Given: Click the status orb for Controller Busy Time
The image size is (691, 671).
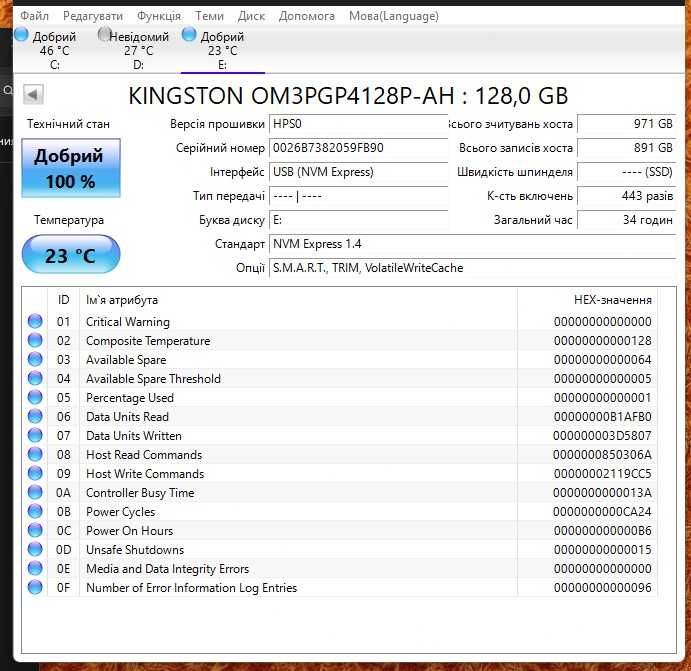Looking at the screenshot, I should click(35, 492).
